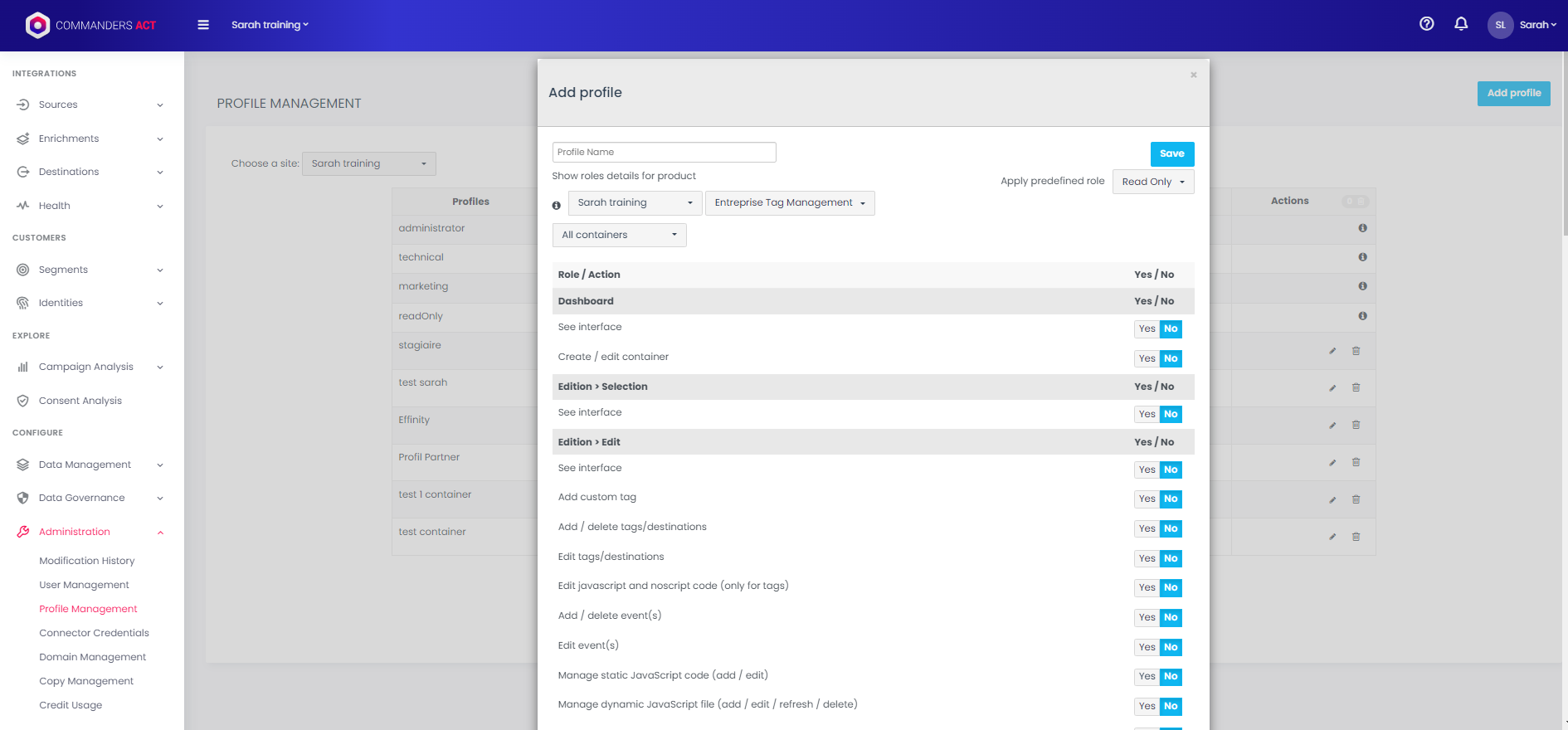Click the Save button

click(x=1171, y=153)
